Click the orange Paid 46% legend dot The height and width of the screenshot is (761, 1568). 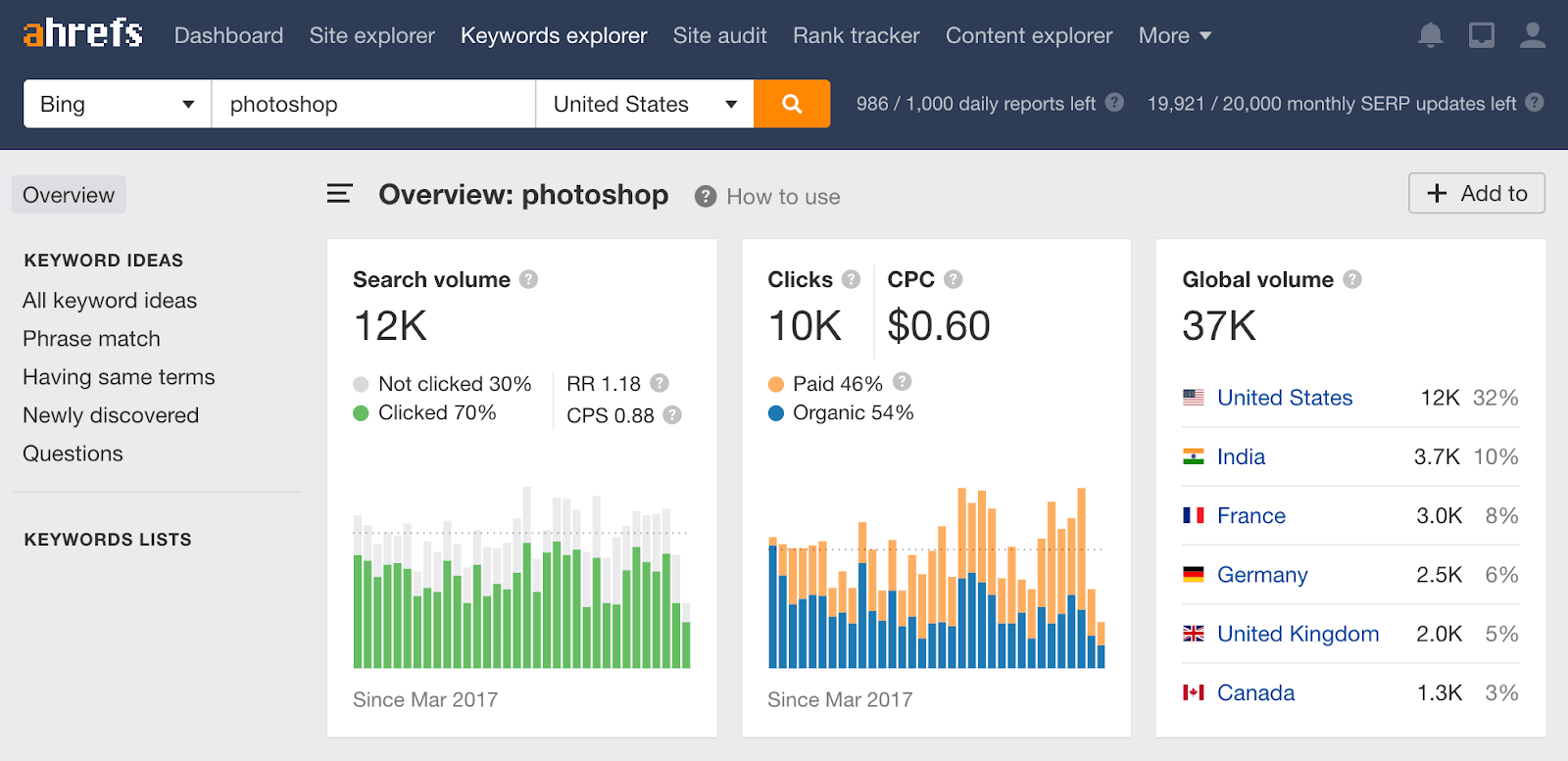pos(776,384)
